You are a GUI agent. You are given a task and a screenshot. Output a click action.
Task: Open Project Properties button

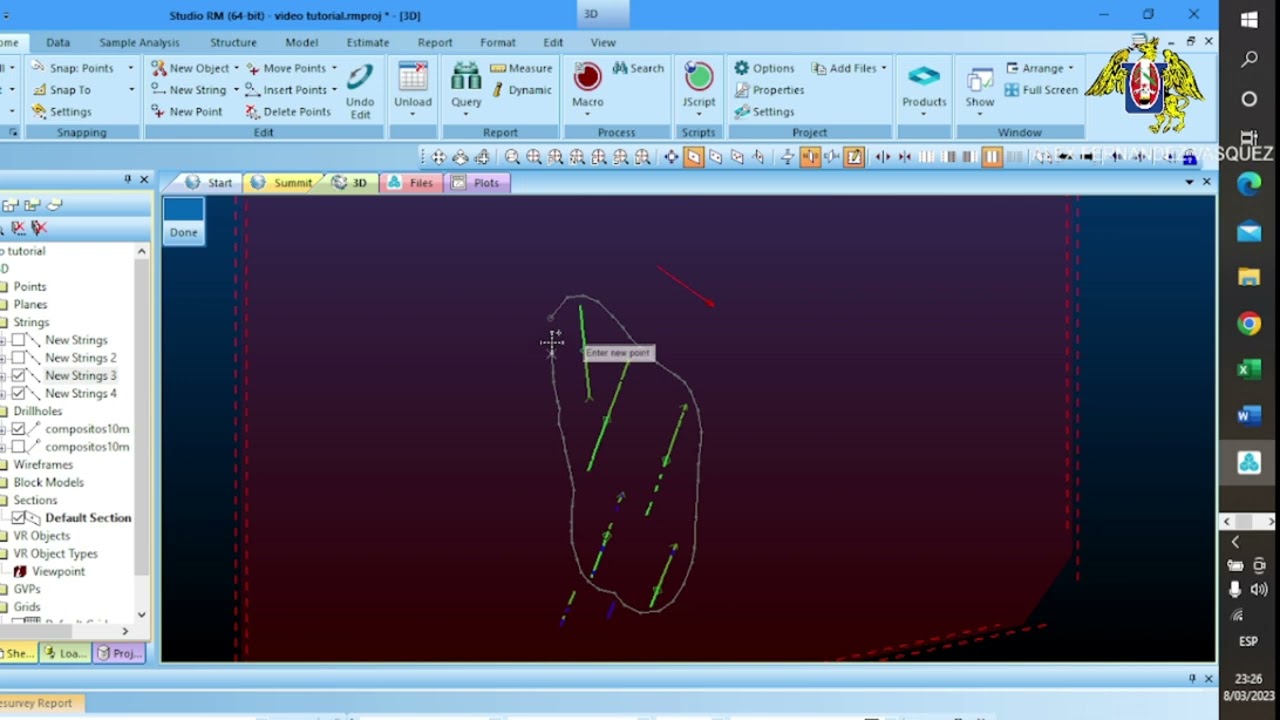[769, 90]
